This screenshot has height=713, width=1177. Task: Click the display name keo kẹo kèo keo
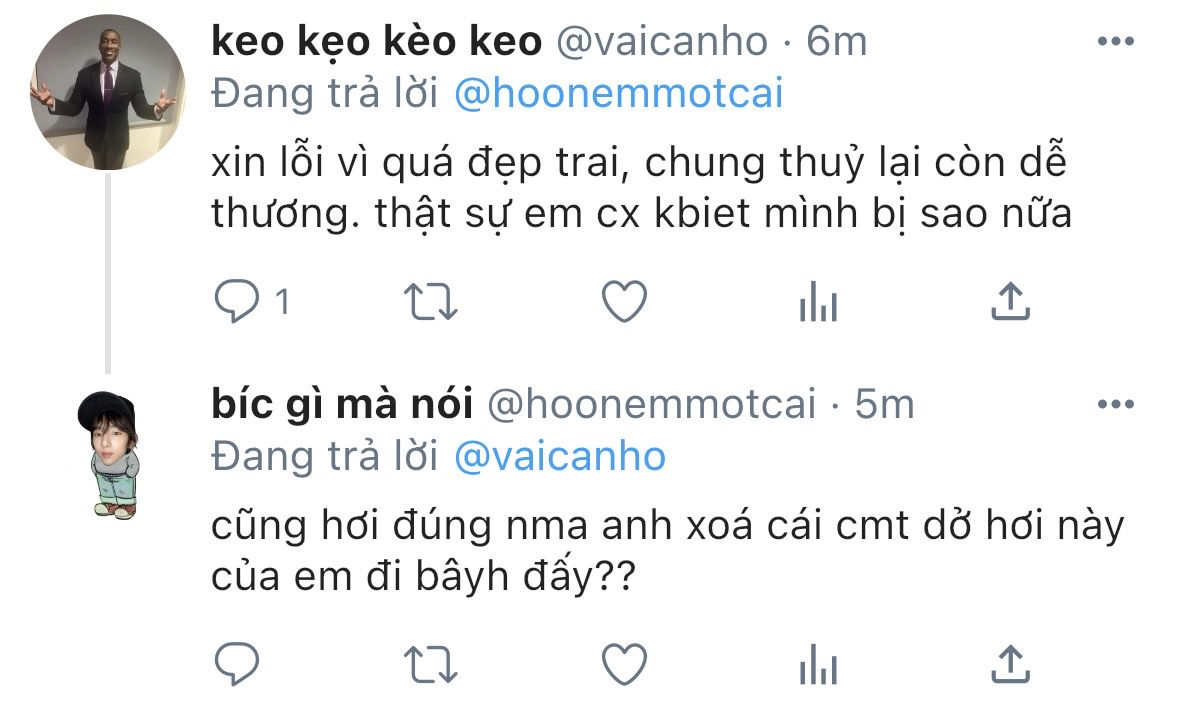(x=377, y=41)
